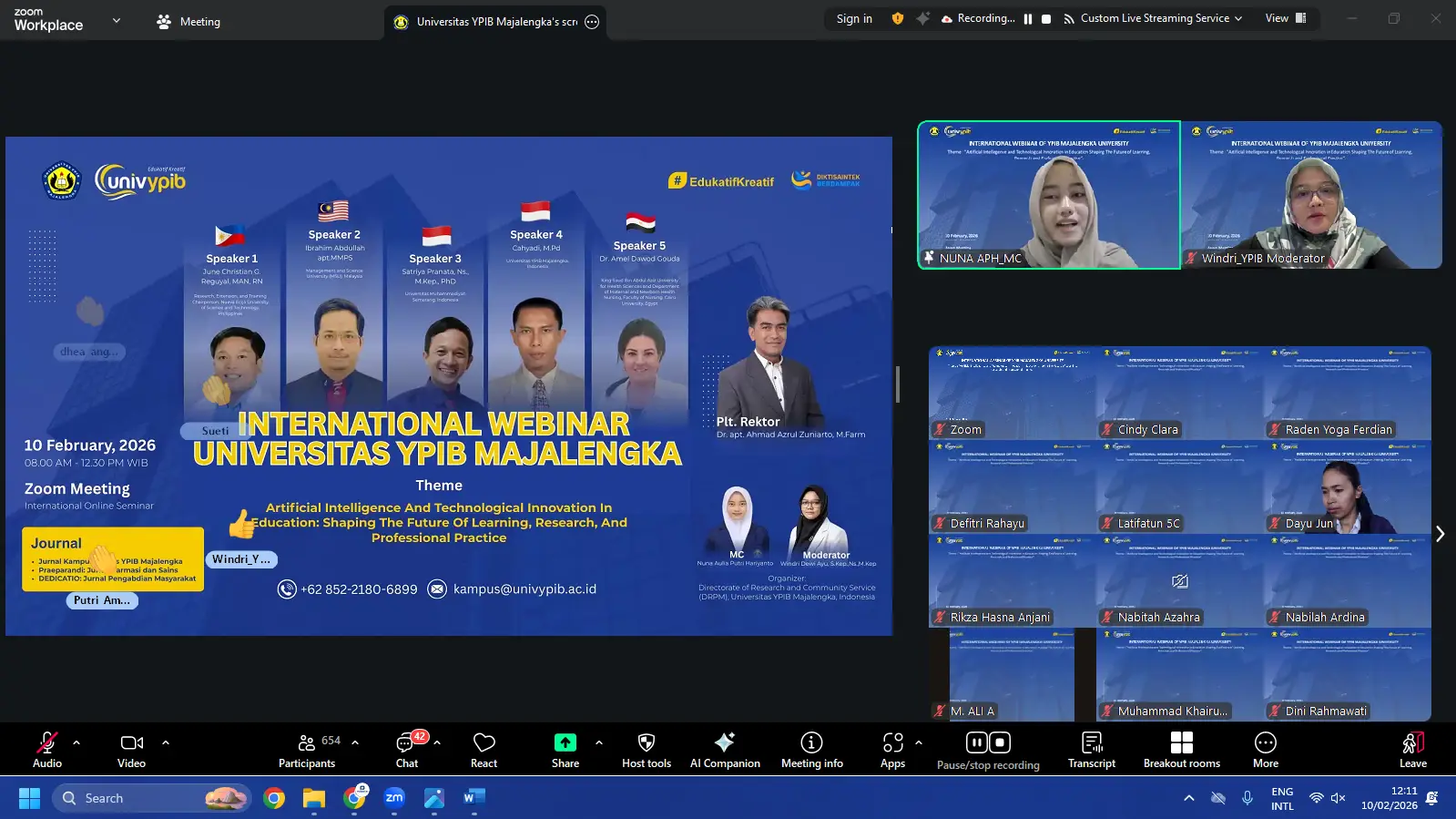Image resolution: width=1456 pixels, height=819 pixels.
Task: Expand the share options arrow
Action: (x=599, y=742)
